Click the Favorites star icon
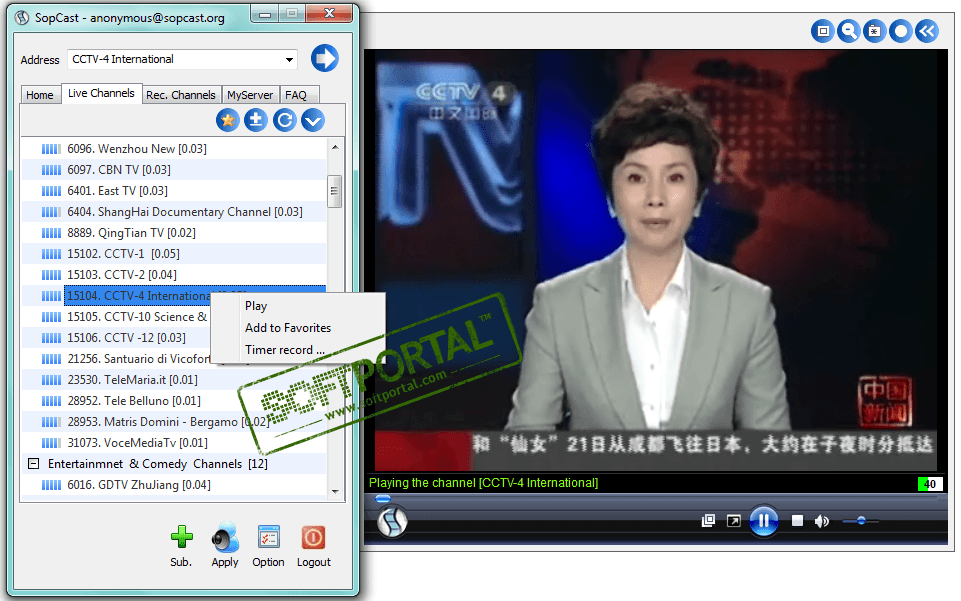Screen dimensions: 961x601 [227, 120]
